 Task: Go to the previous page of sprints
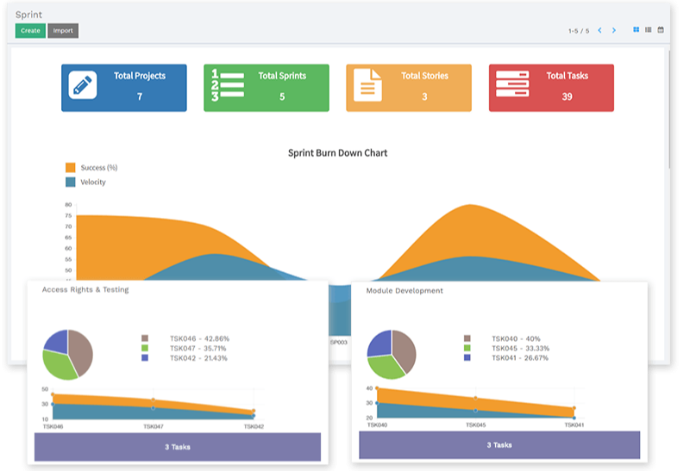tap(600, 31)
